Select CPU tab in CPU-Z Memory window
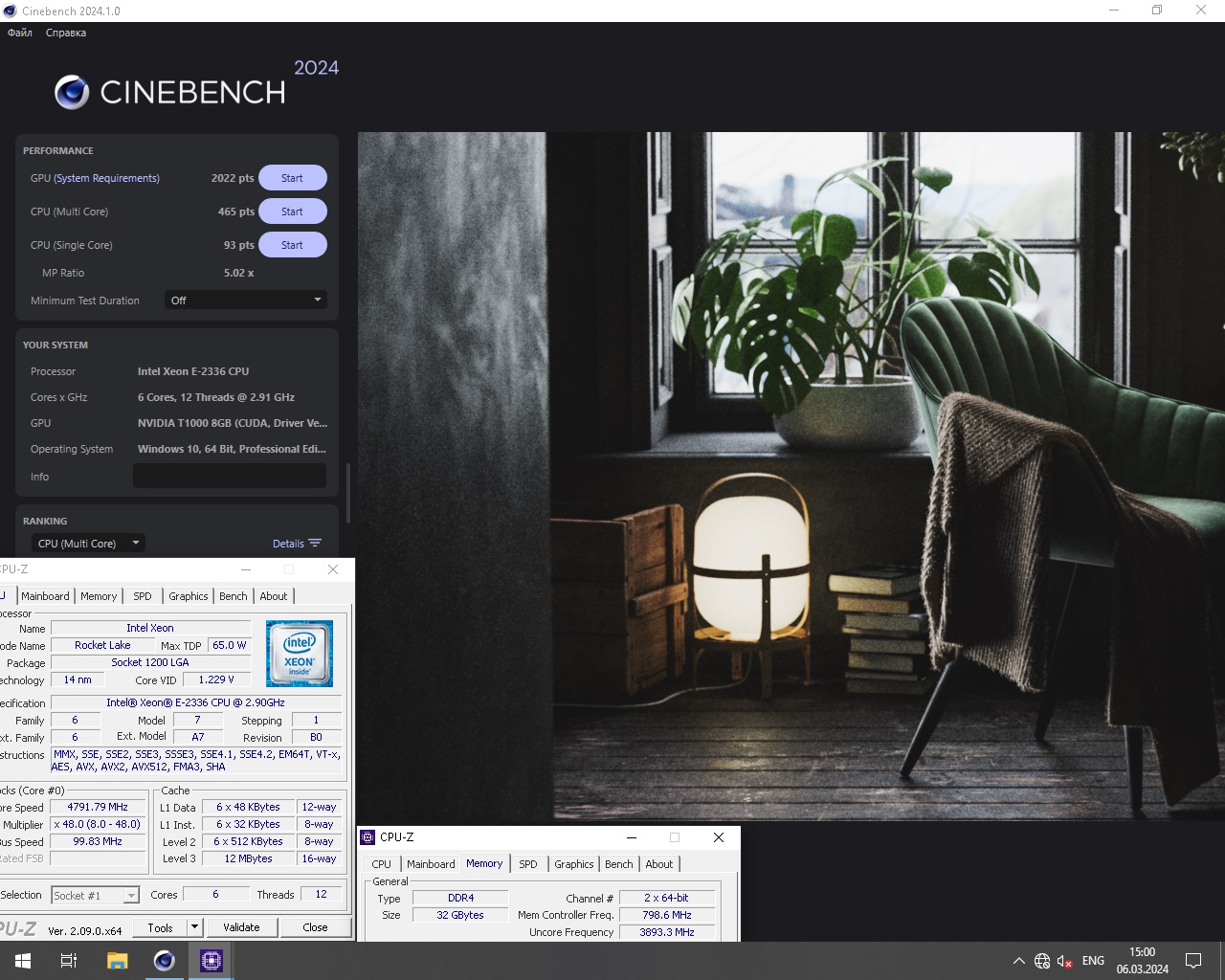 point(382,864)
